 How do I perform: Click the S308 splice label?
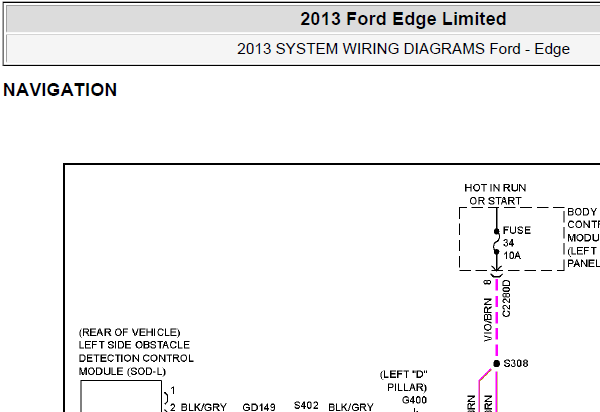click(516, 363)
